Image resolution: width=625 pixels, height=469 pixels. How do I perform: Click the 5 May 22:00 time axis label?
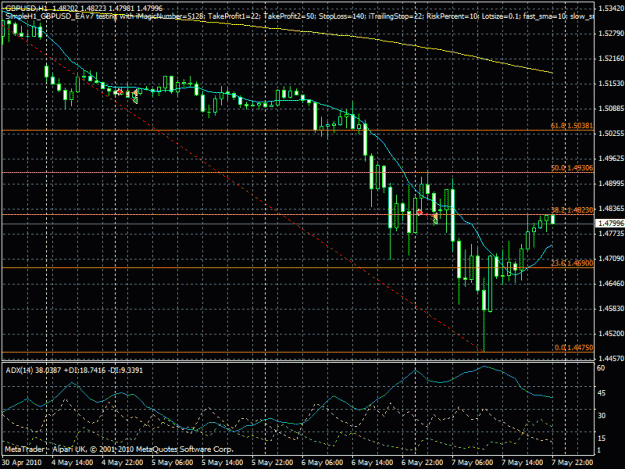(272, 463)
